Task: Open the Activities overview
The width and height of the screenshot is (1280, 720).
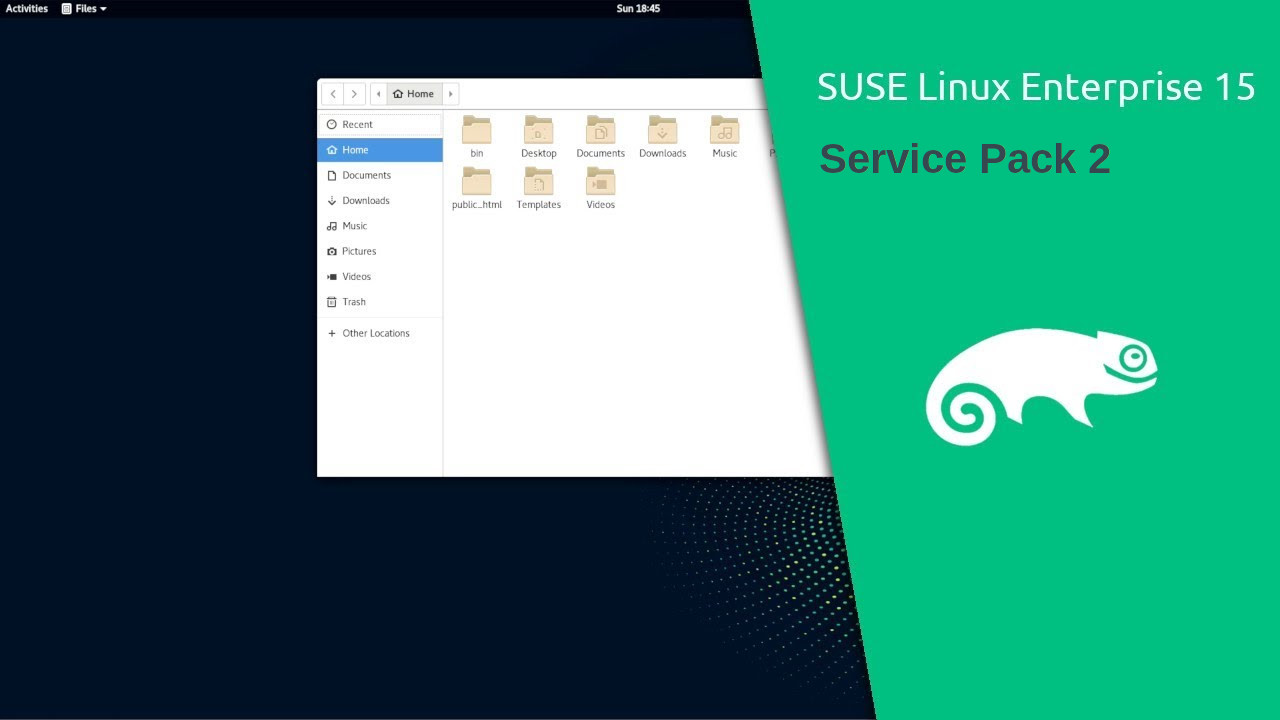Action: point(27,8)
